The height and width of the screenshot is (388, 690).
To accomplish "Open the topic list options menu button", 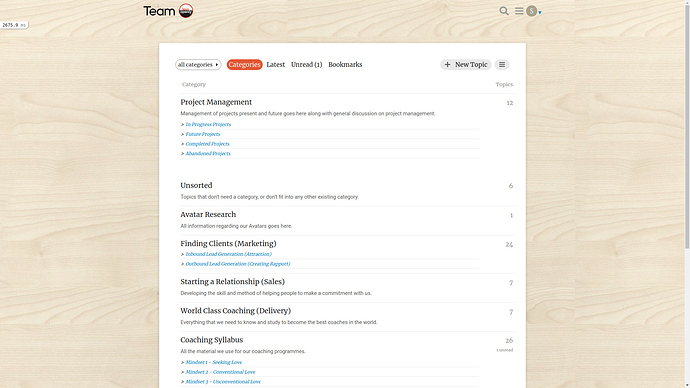I will pyautogui.click(x=502, y=65).
